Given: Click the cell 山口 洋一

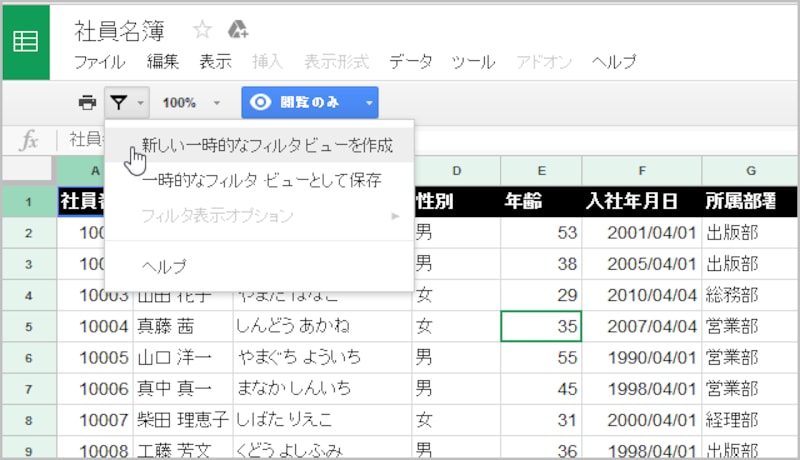Looking at the screenshot, I should coord(183,357).
